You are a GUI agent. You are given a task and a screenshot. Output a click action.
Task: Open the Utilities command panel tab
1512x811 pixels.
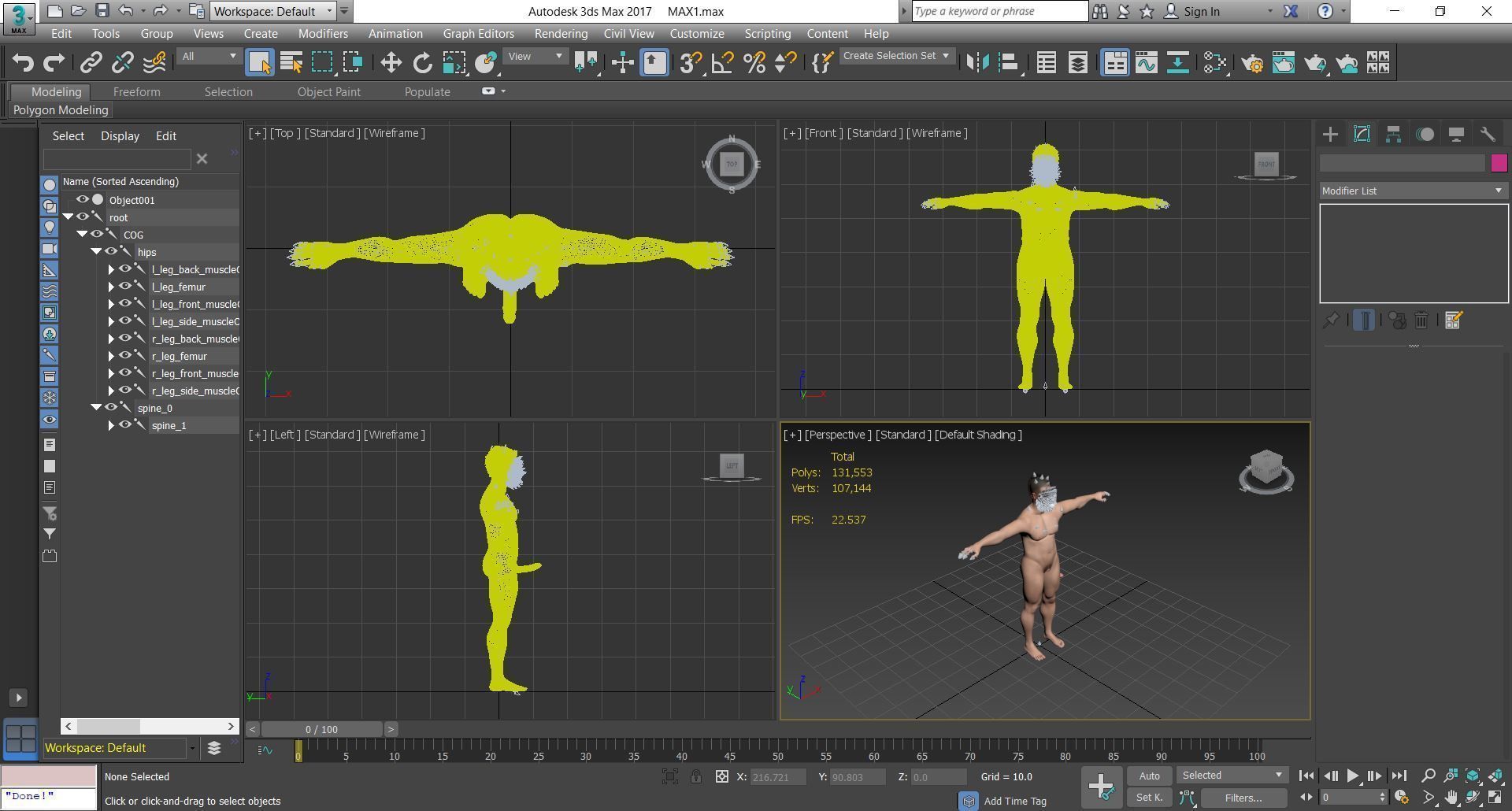click(1488, 134)
